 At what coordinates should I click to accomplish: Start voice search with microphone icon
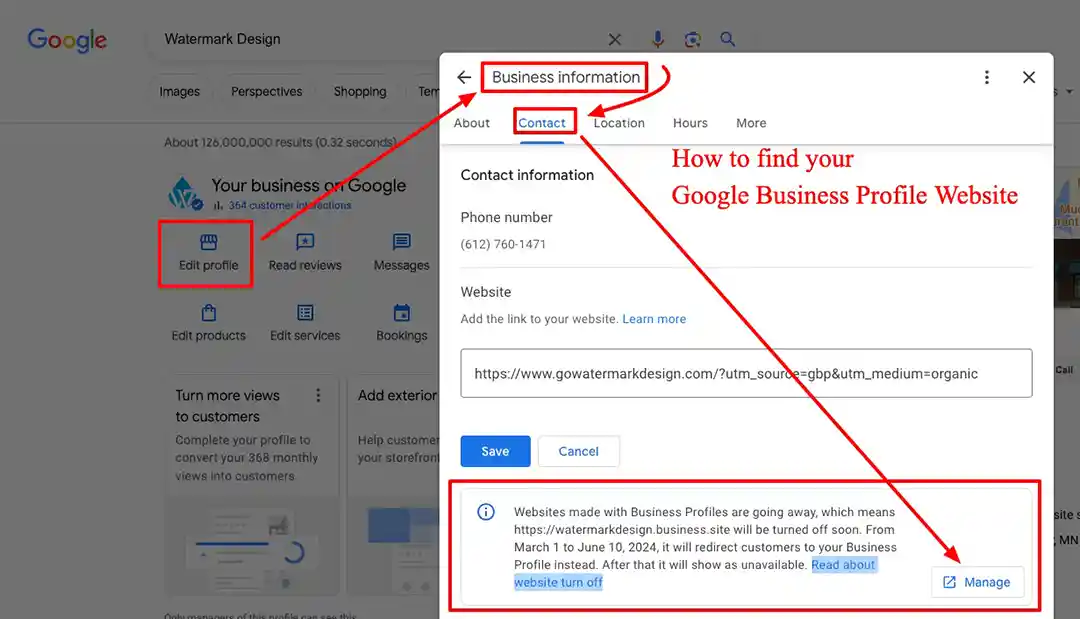658,39
